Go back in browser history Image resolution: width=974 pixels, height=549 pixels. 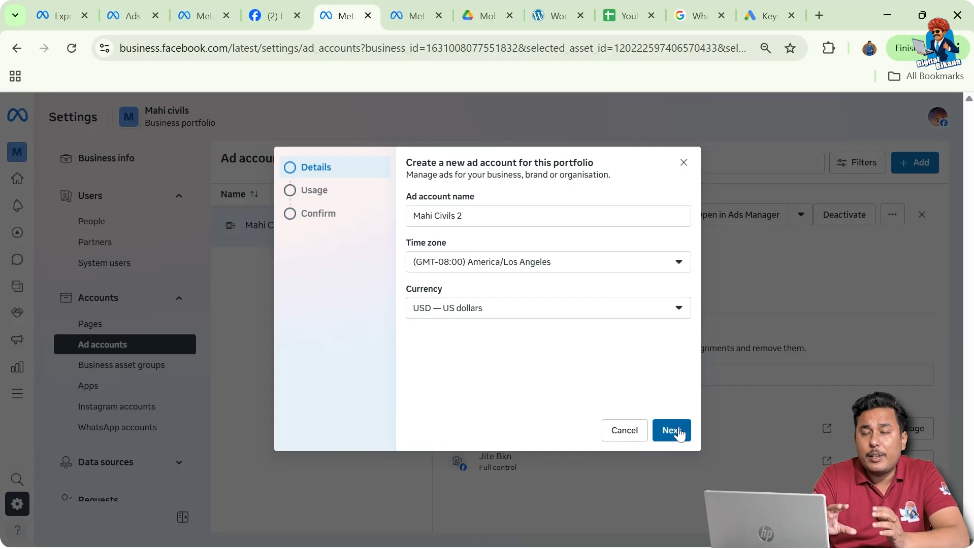click(17, 48)
